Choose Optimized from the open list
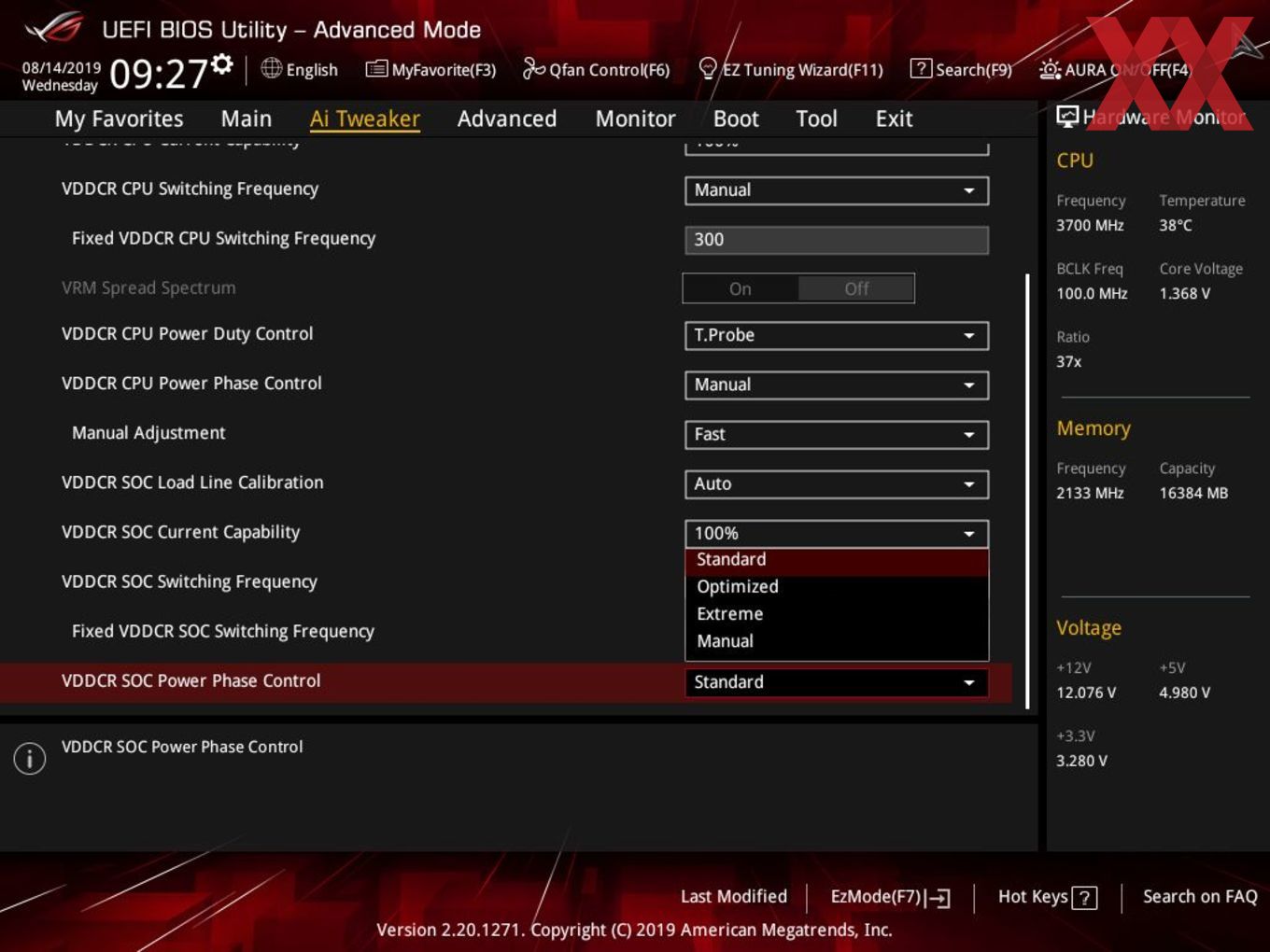The height and width of the screenshot is (952, 1270). (x=837, y=587)
